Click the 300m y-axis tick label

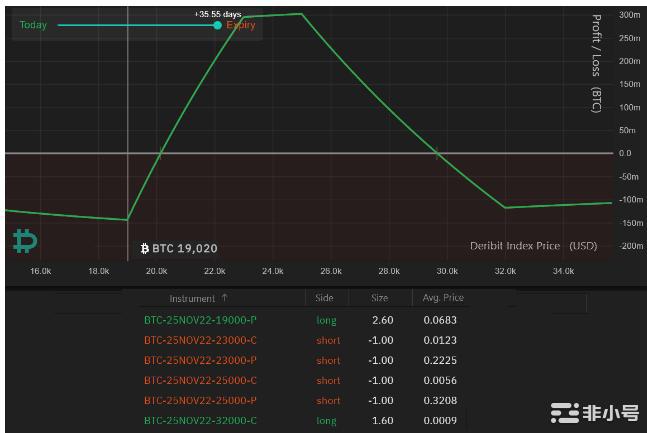coord(629,15)
